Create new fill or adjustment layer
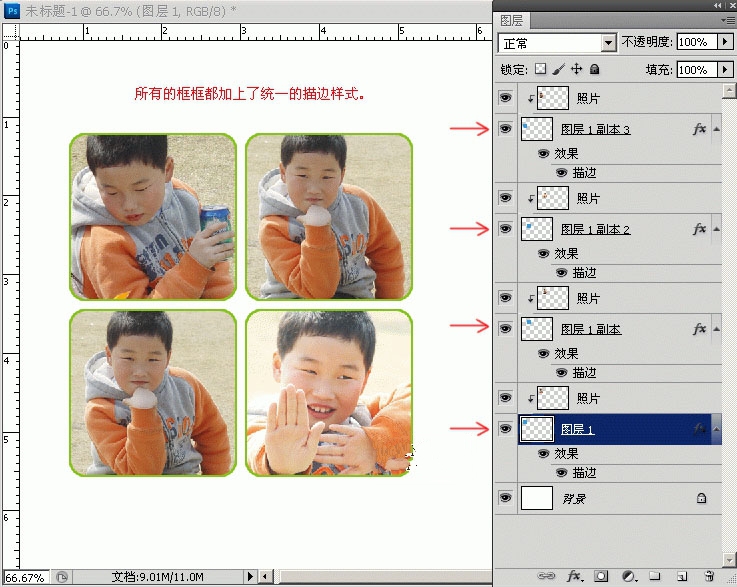Image resolution: width=737 pixels, height=587 pixels. (x=629, y=576)
